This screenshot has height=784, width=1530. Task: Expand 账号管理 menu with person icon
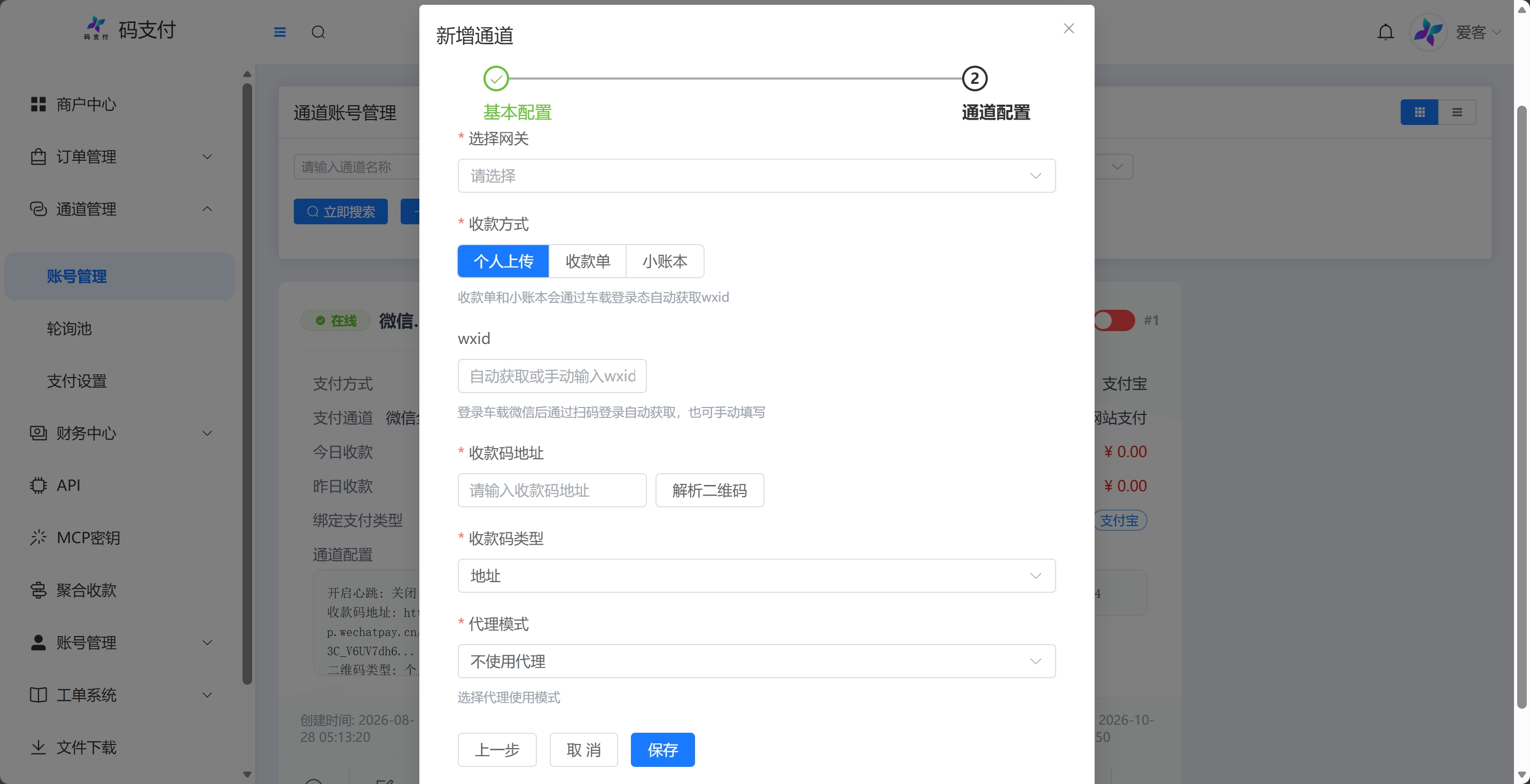[x=120, y=642]
